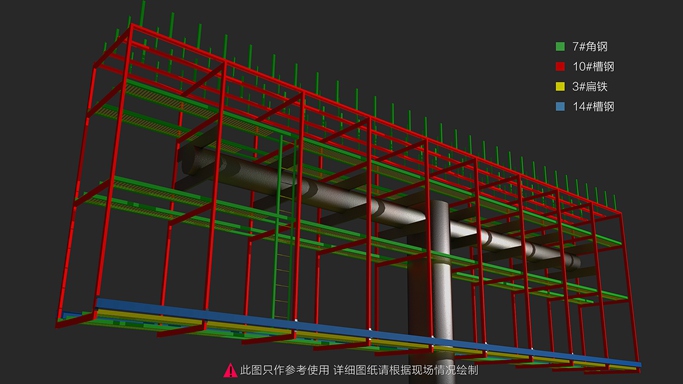Select the 10#槽钢 legend label
The image size is (683, 384).
[x=593, y=67]
